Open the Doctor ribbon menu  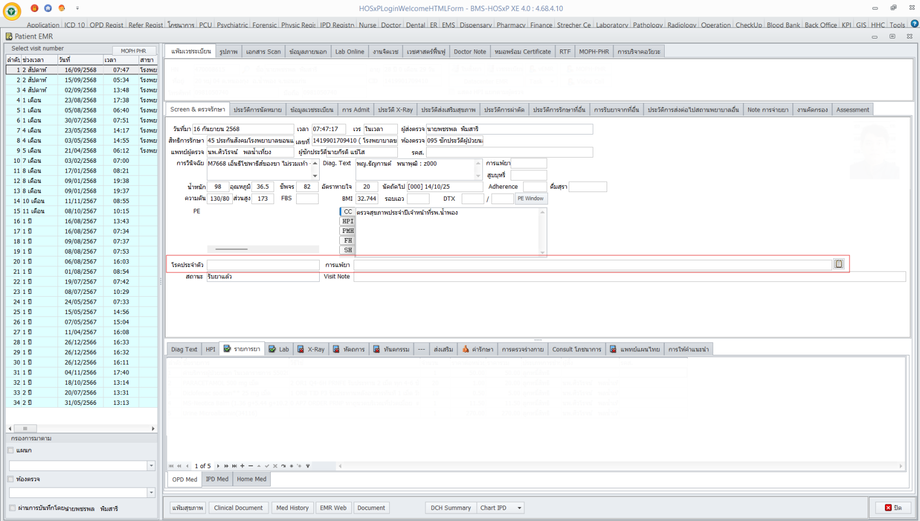click(x=391, y=25)
